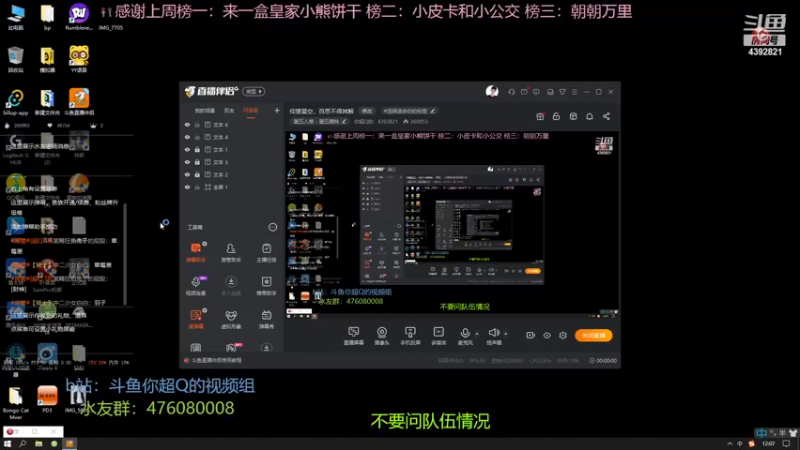Open the mode switch pill next to logo

click(254, 91)
